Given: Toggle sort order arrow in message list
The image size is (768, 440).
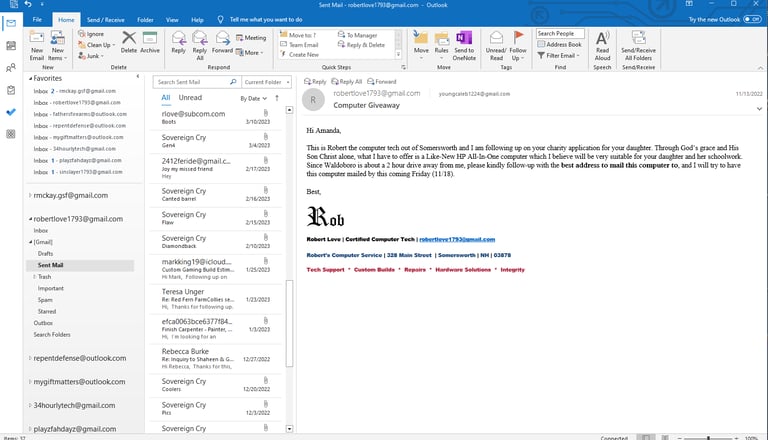Looking at the screenshot, I should click(x=277, y=98).
